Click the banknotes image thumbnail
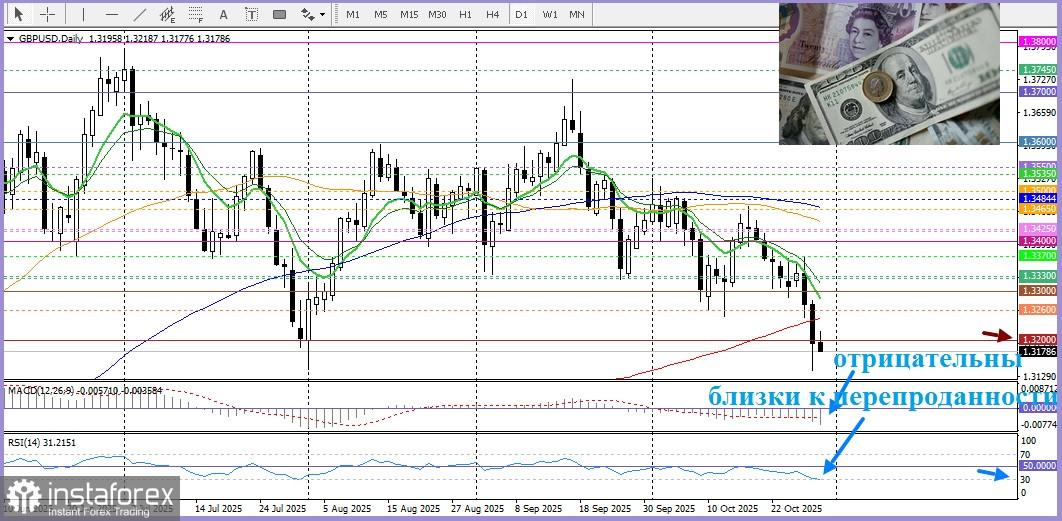The width and height of the screenshot is (1062, 521). click(x=889, y=73)
